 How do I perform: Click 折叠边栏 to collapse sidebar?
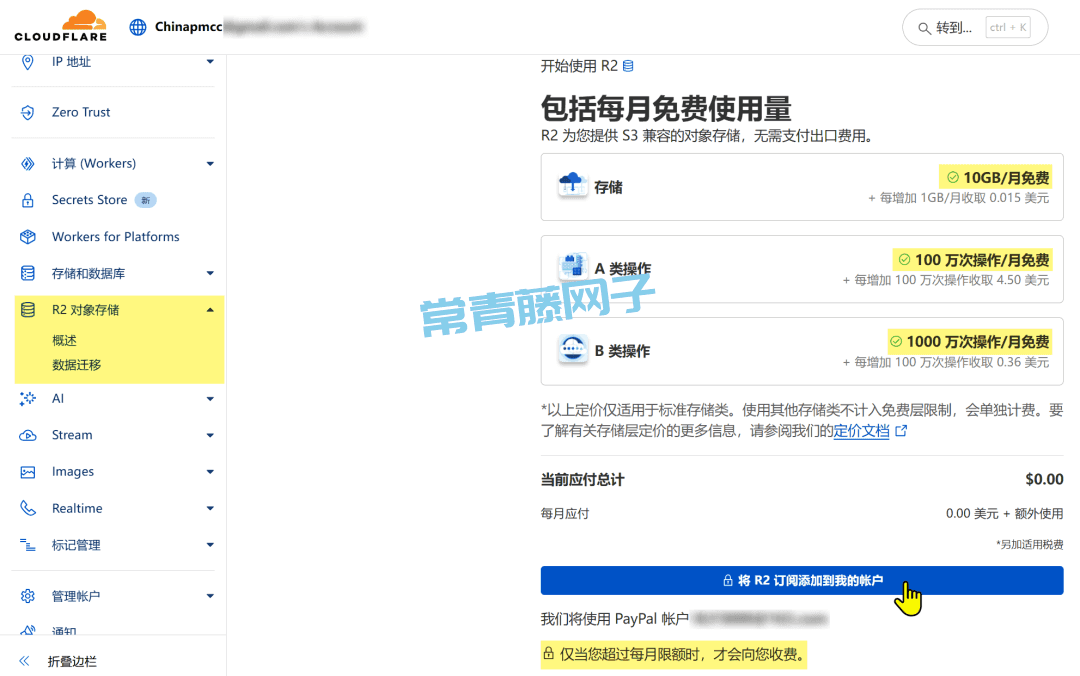(72, 662)
